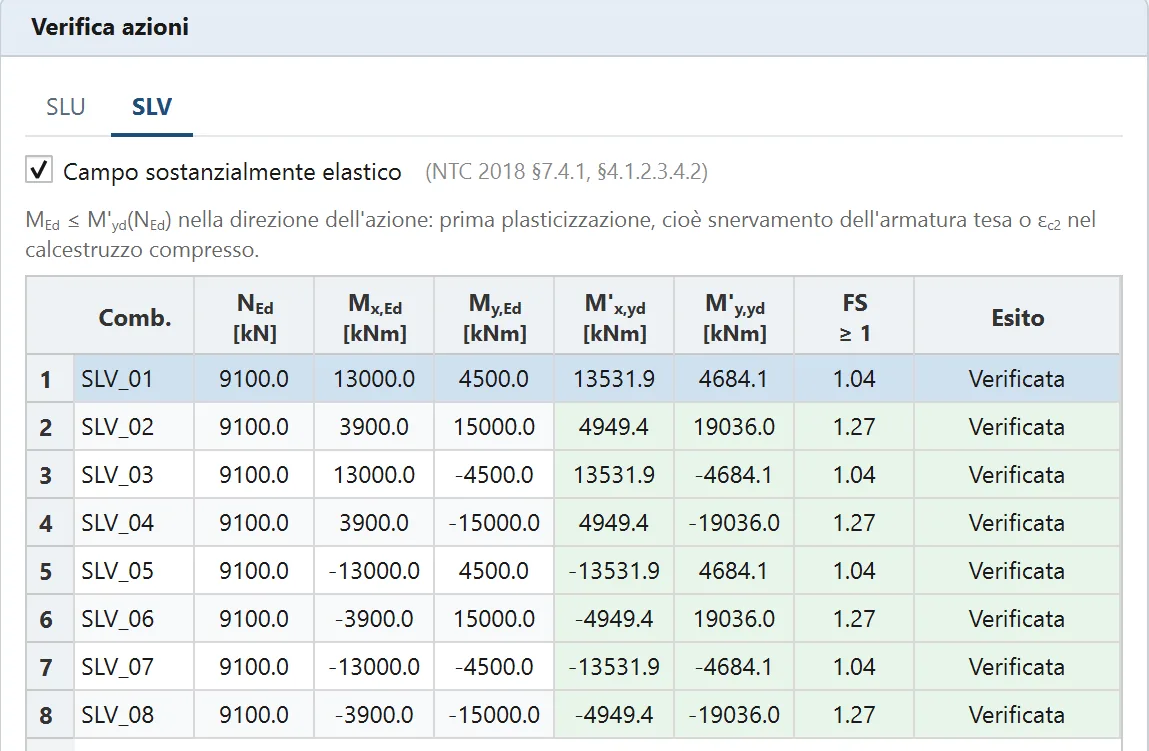
Task: Click the SLV_06 combination cell
Action: pos(134,618)
